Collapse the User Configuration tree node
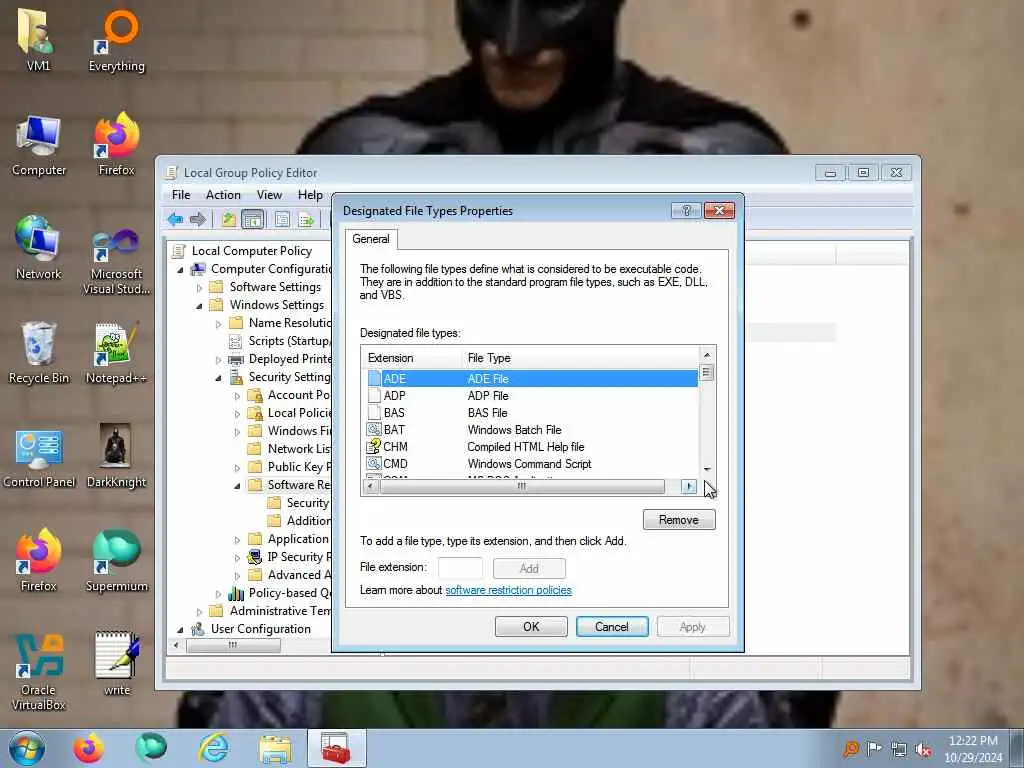This screenshot has height=768, width=1024. pyautogui.click(x=181, y=630)
